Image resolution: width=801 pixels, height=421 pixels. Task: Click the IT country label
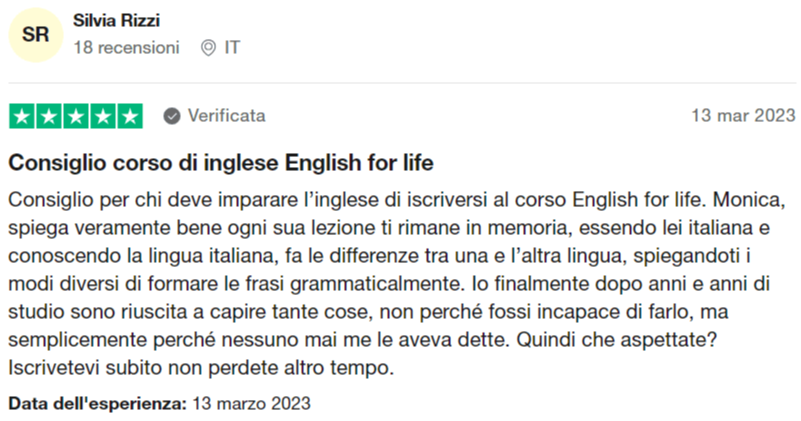pyautogui.click(x=232, y=48)
